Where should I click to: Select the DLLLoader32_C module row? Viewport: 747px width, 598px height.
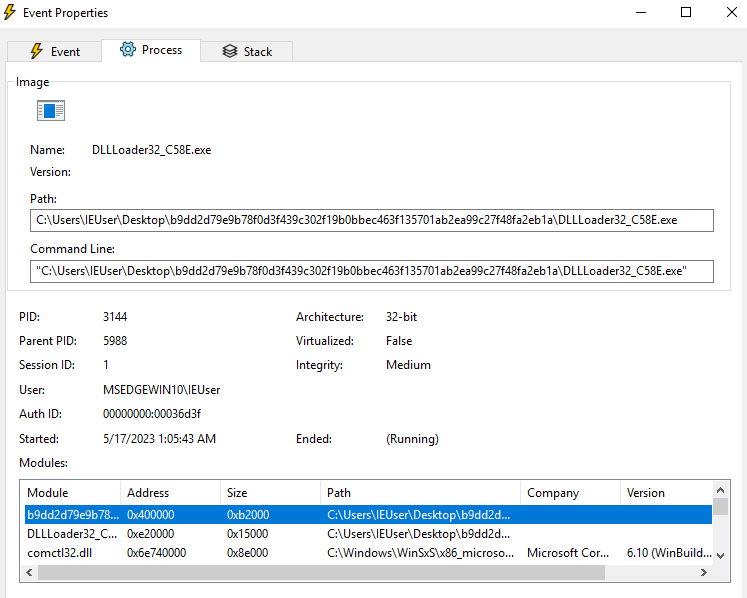click(70, 534)
